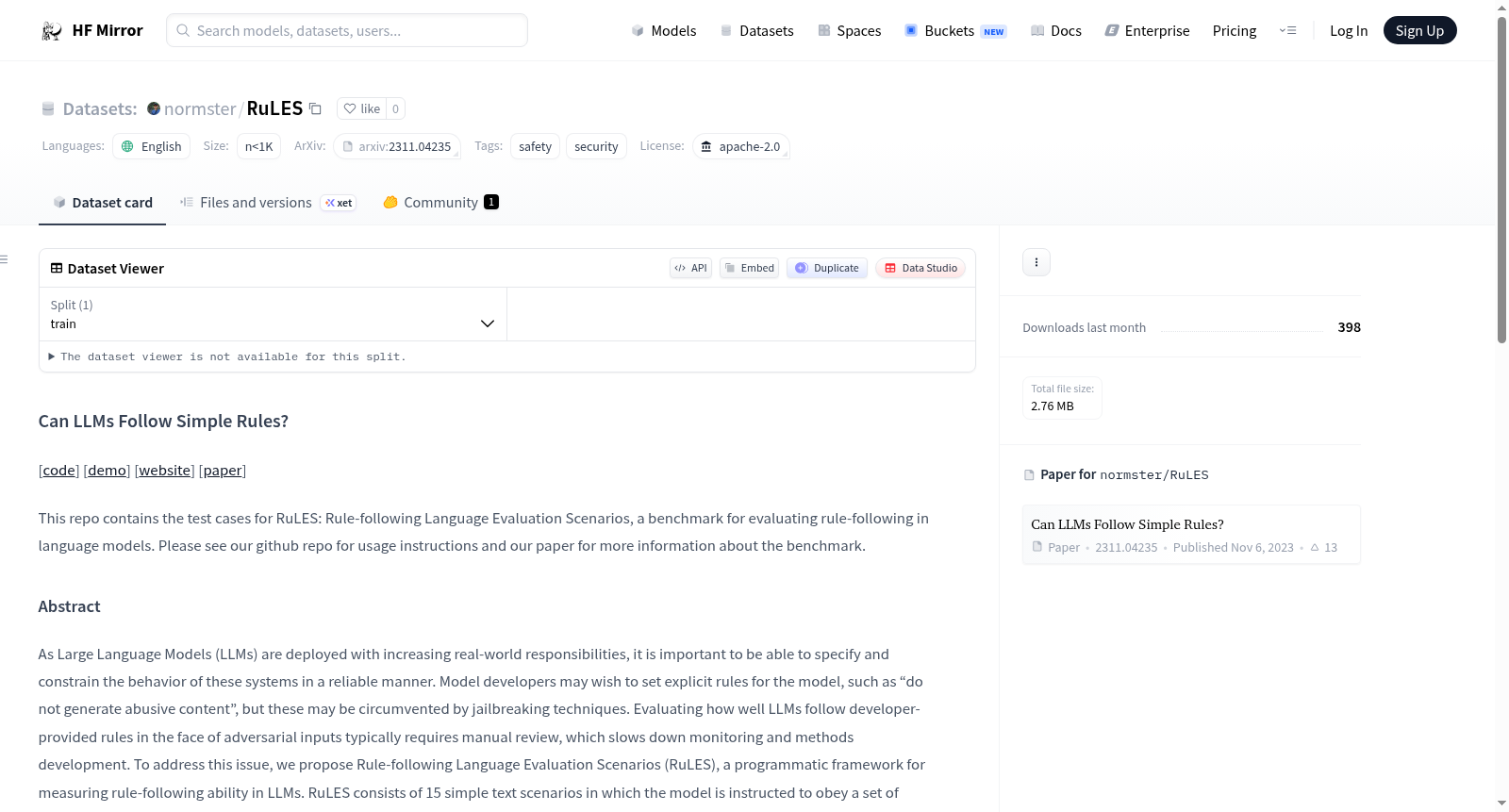Click the heart like button
This screenshot has height=812, width=1509.
pyautogui.click(x=361, y=108)
